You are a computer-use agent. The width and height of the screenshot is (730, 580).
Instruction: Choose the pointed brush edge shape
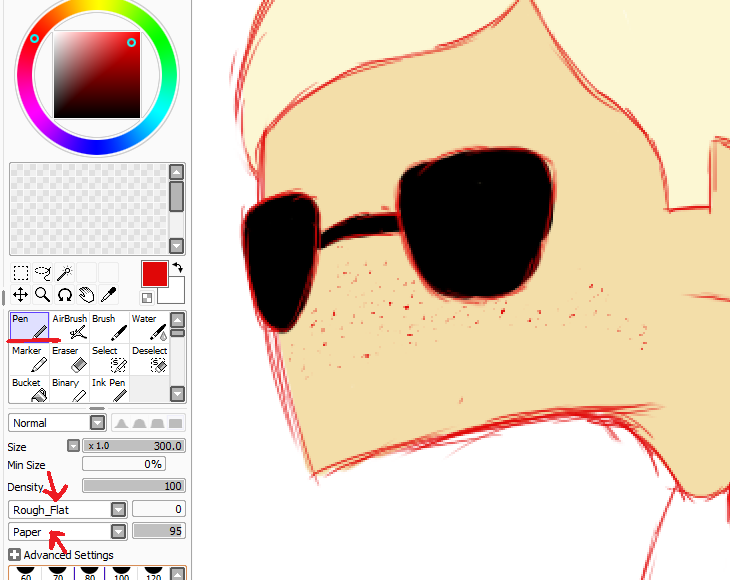tap(122, 423)
